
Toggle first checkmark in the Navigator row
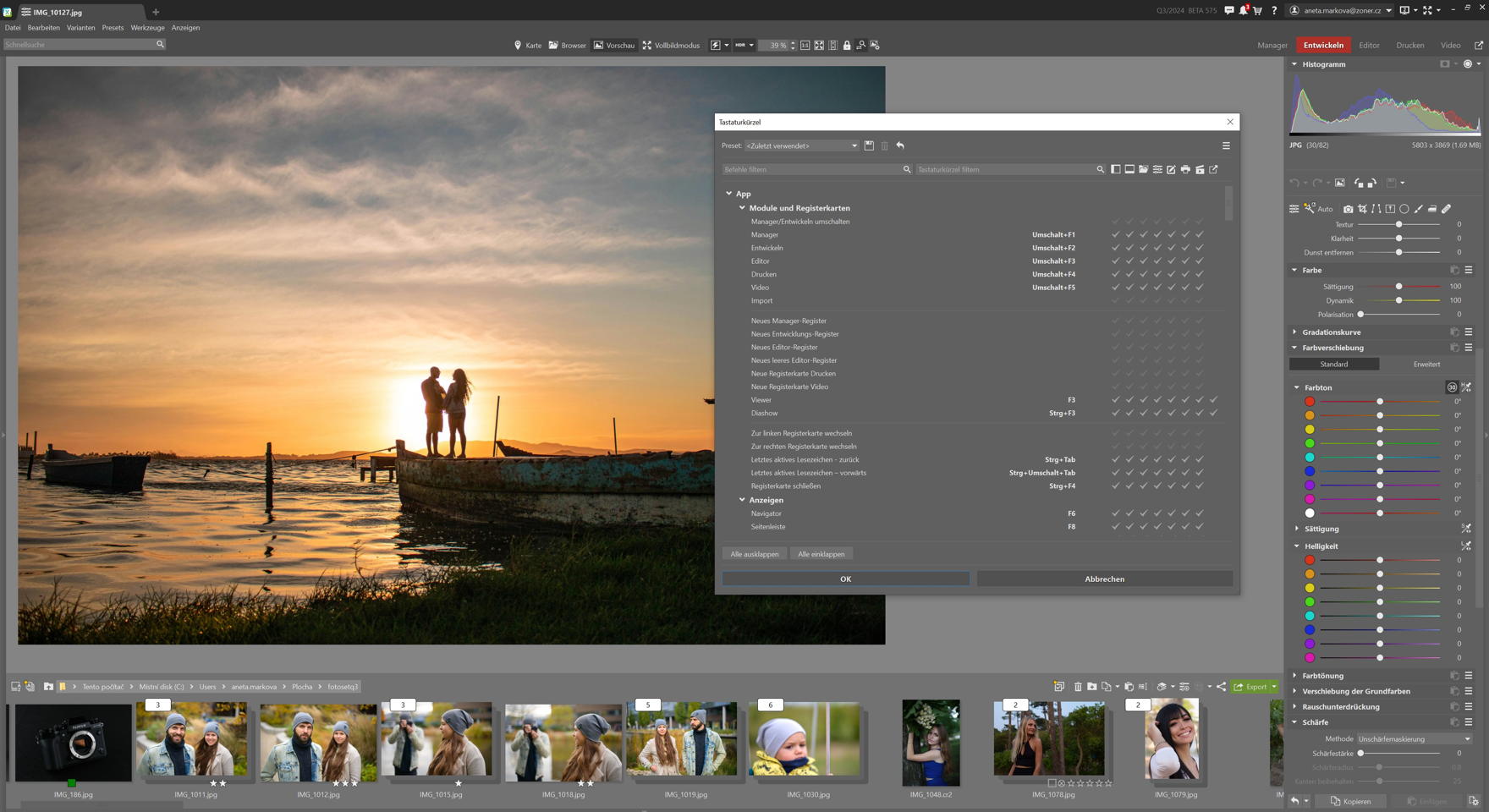pyautogui.click(x=1115, y=513)
